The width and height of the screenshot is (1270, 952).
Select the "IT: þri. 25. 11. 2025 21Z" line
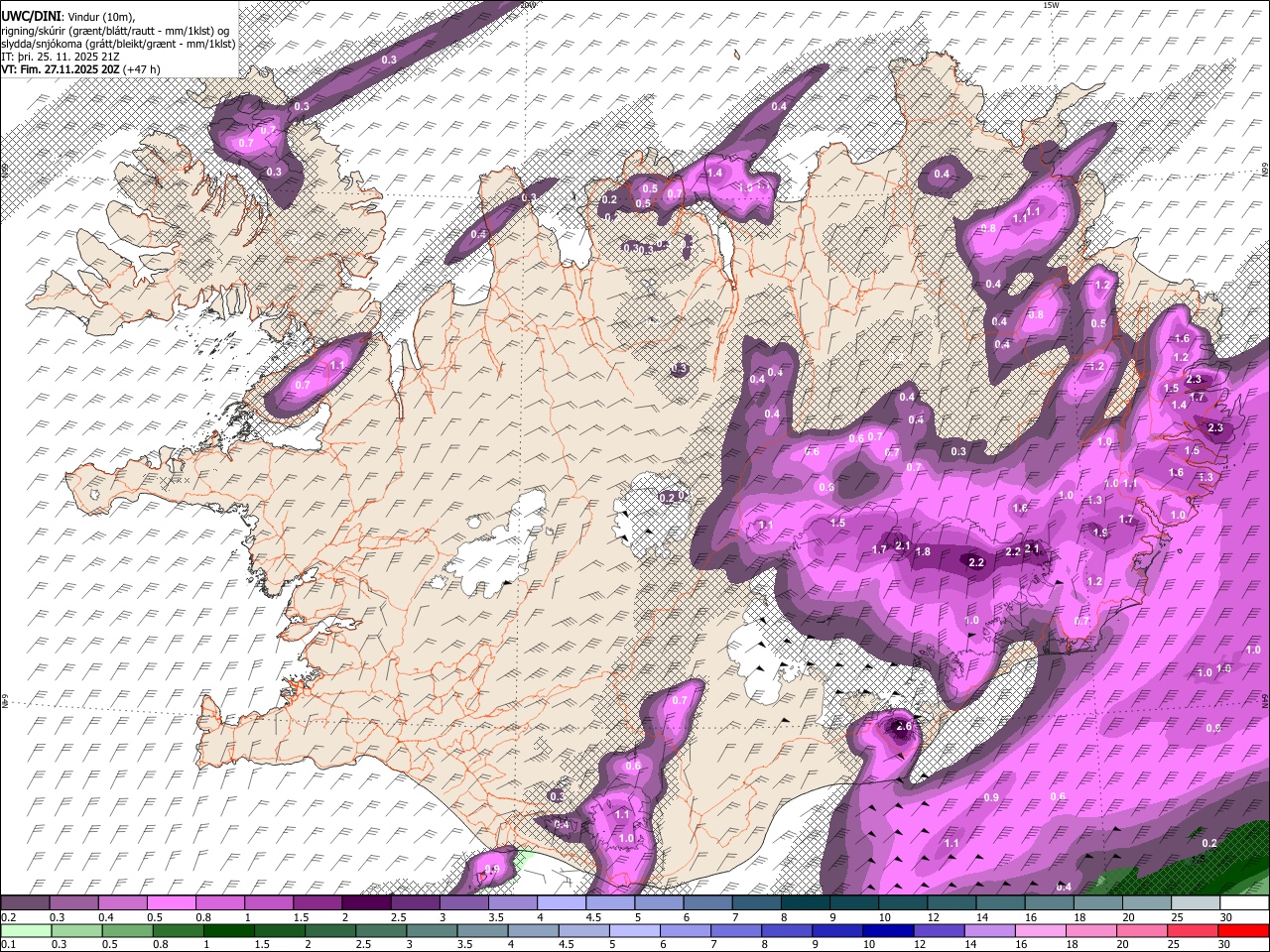(x=61, y=57)
